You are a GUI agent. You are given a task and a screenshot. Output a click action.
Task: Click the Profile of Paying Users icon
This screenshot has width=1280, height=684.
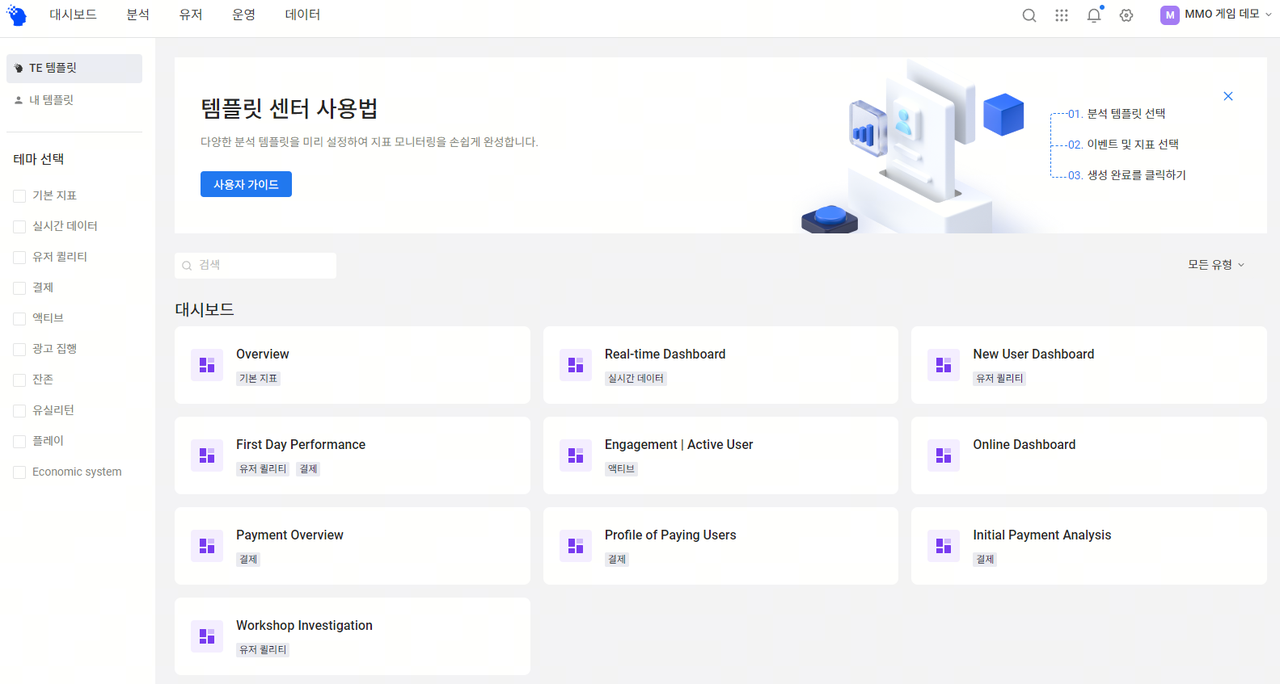tap(575, 546)
